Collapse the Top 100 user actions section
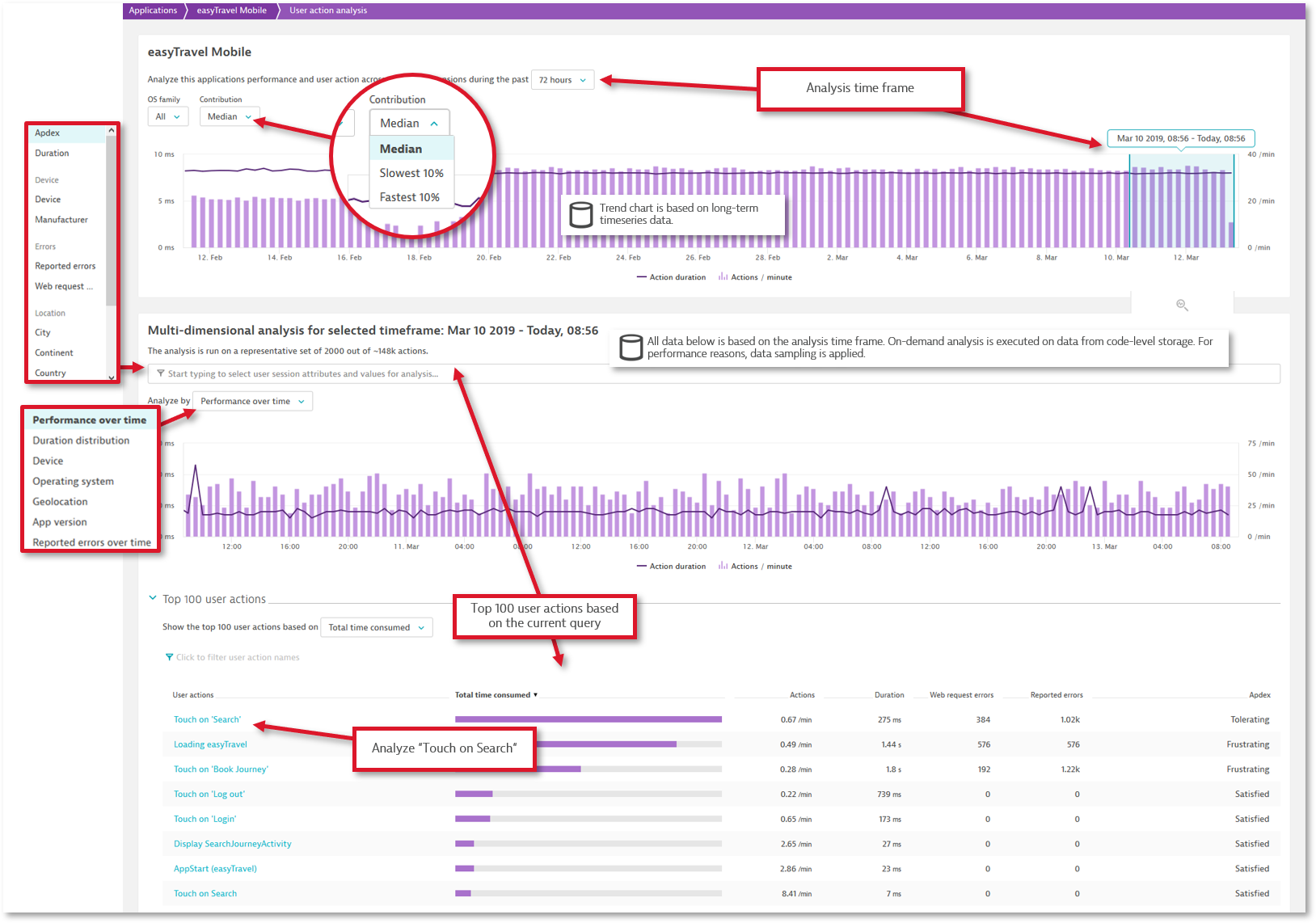This screenshot has width=1316, height=923. pyautogui.click(x=152, y=598)
